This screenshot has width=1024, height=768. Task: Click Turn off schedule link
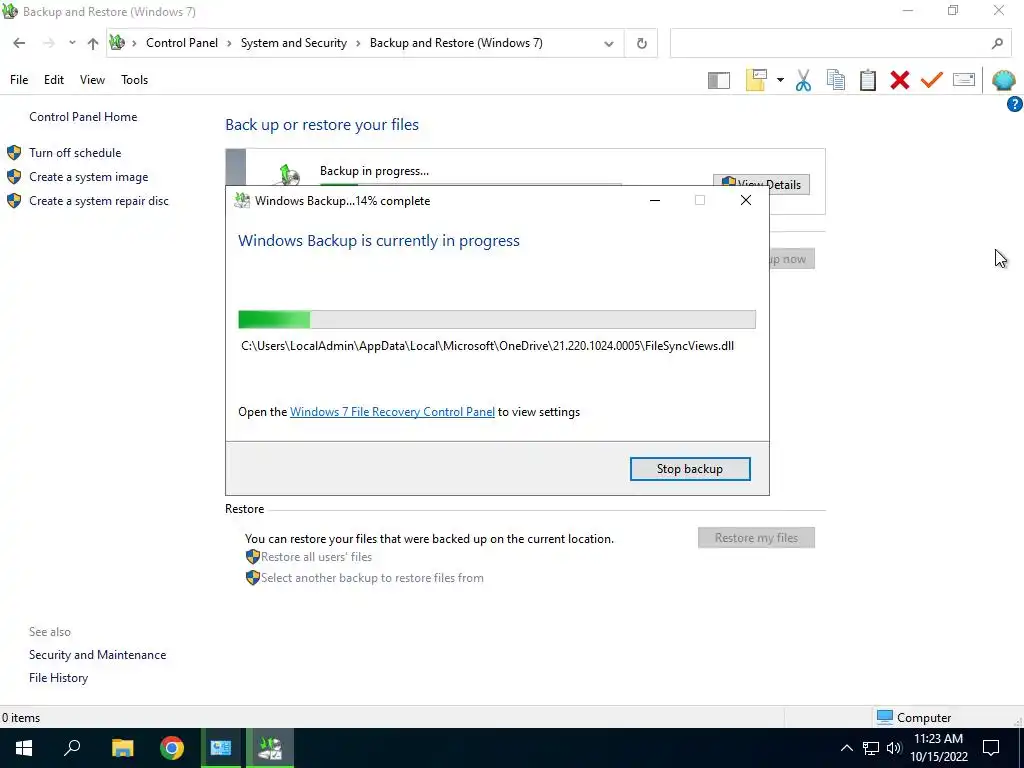[x=75, y=153]
